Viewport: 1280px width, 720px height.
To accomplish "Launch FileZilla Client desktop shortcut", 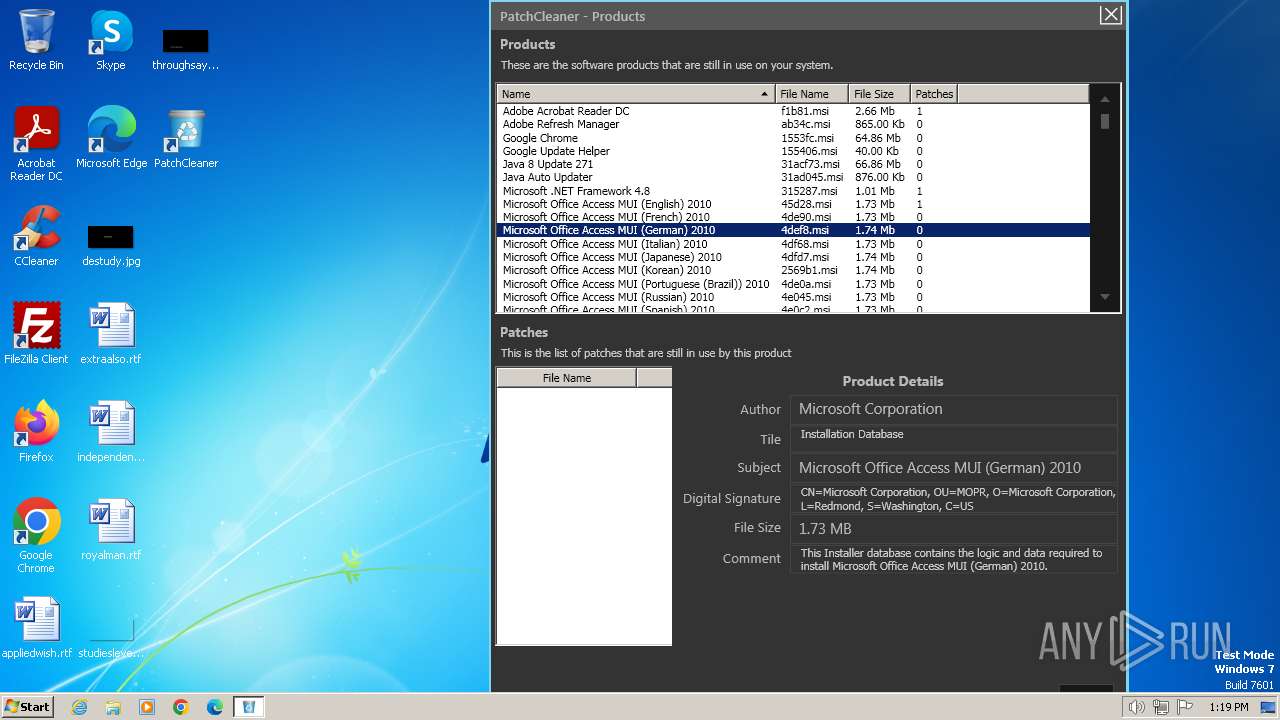I will click(36, 333).
